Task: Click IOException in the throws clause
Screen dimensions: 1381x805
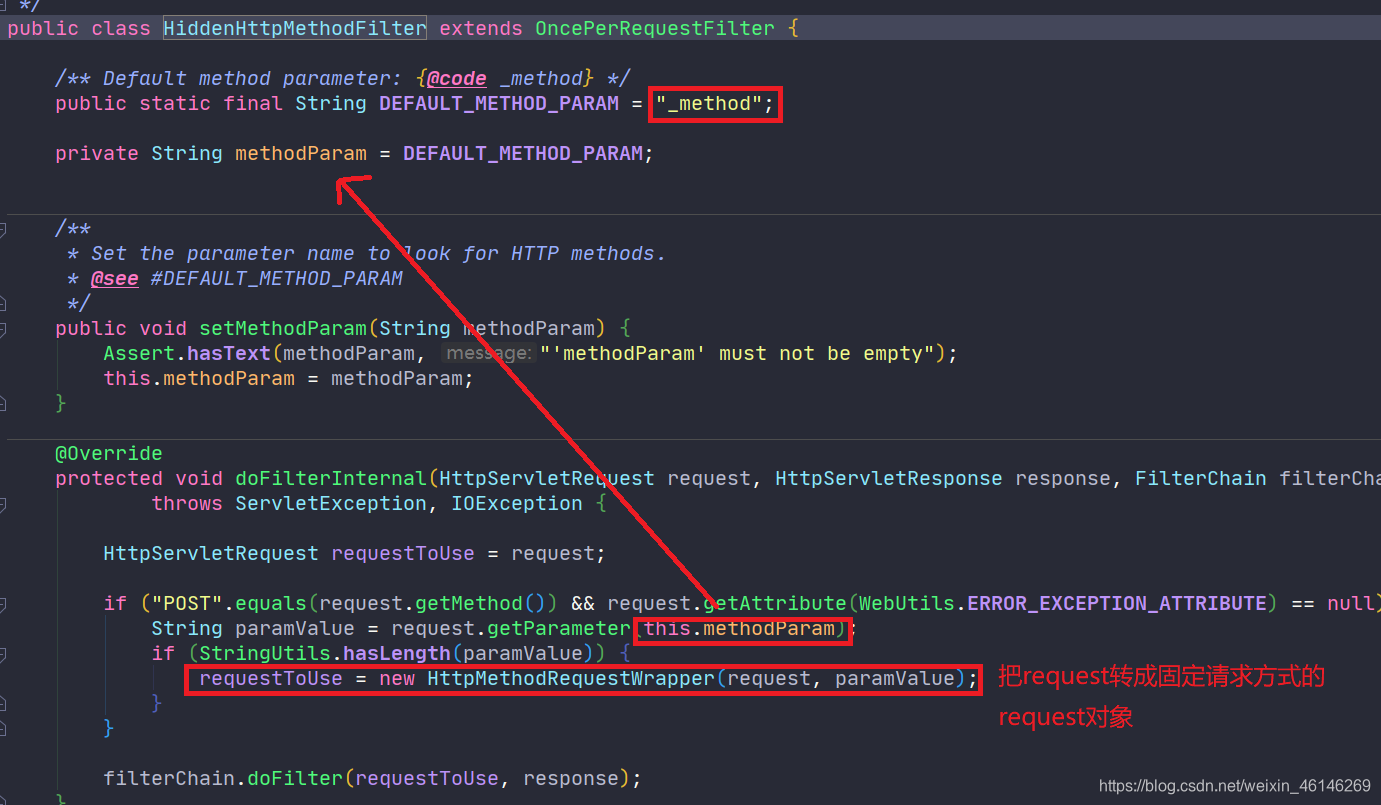Action: (517, 503)
